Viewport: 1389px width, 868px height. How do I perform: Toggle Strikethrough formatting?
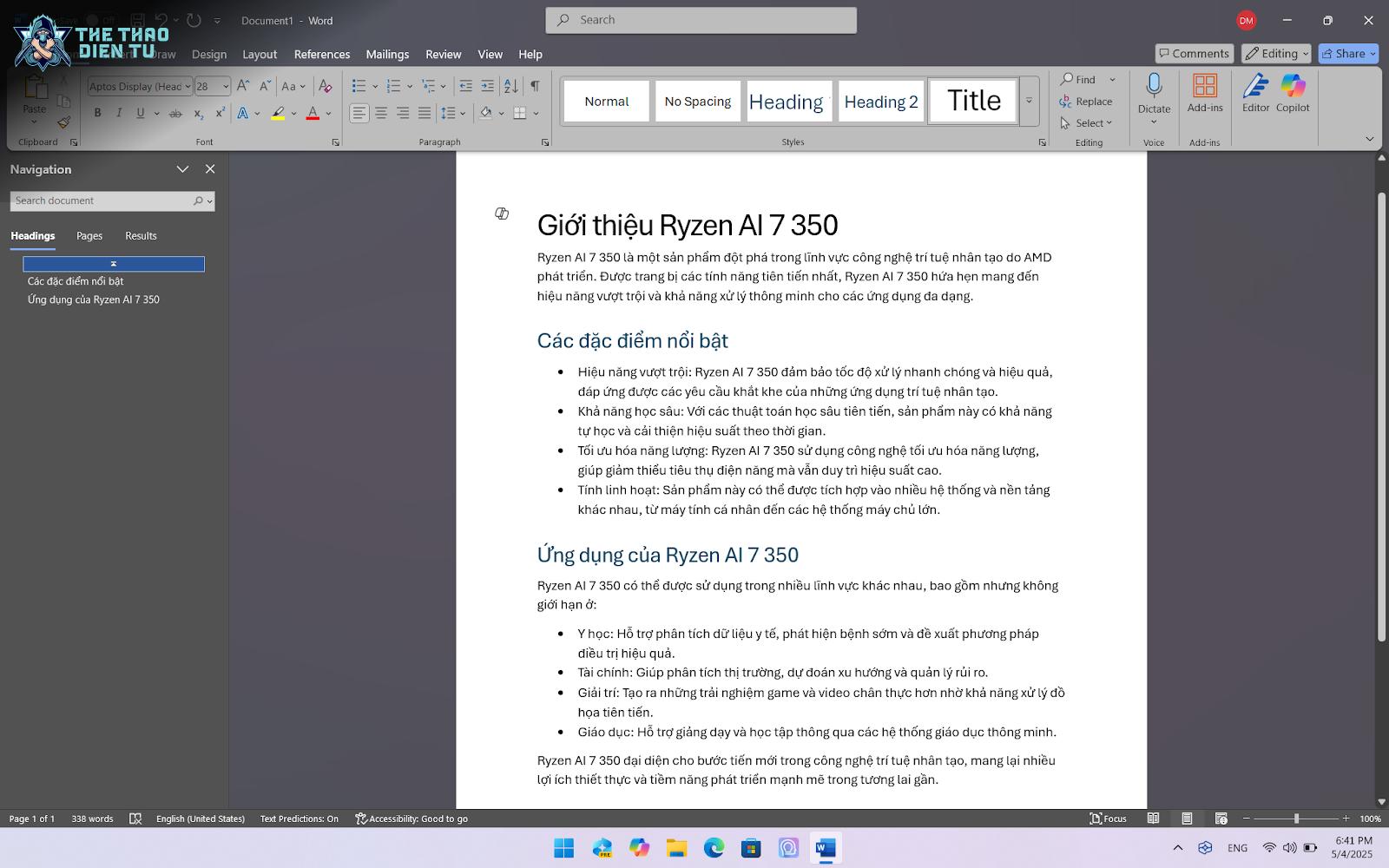click(175, 113)
